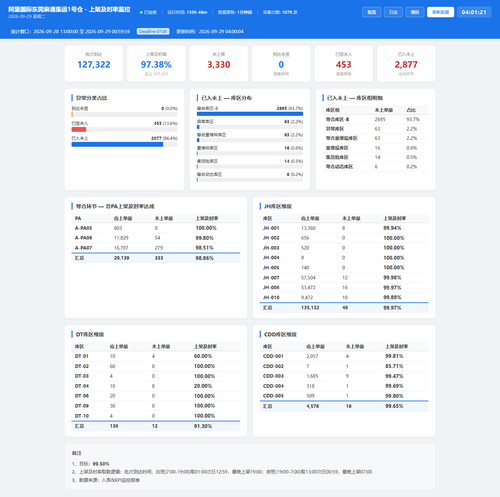
Task: Click the 135,132 total in JH table
Action: pyautogui.click(x=310, y=308)
